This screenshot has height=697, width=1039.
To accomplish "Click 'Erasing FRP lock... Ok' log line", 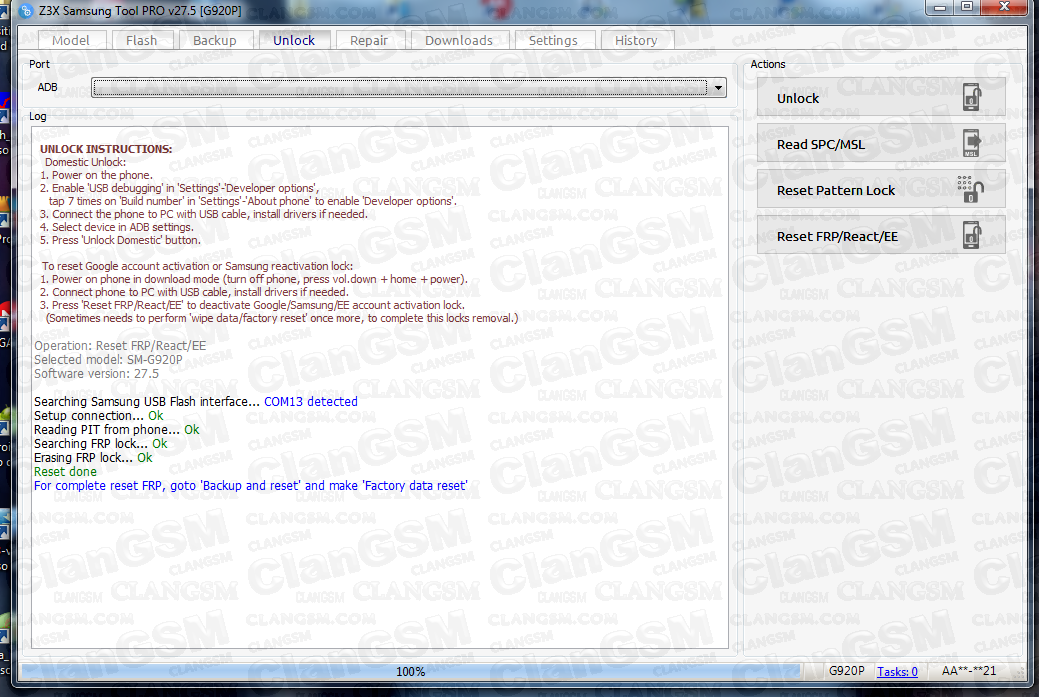I will tap(93, 458).
